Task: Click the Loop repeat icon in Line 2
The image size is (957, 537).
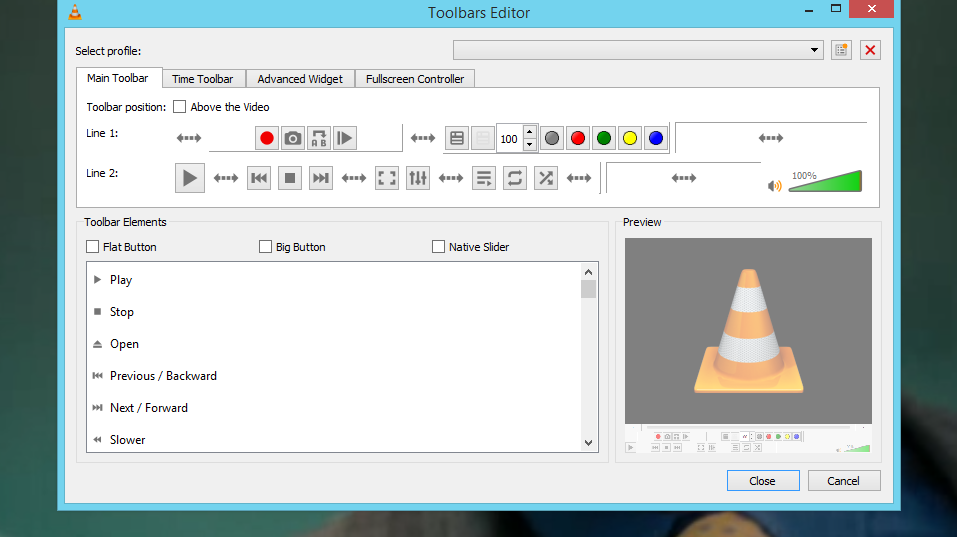Action: pyautogui.click(x=515, y=178)
